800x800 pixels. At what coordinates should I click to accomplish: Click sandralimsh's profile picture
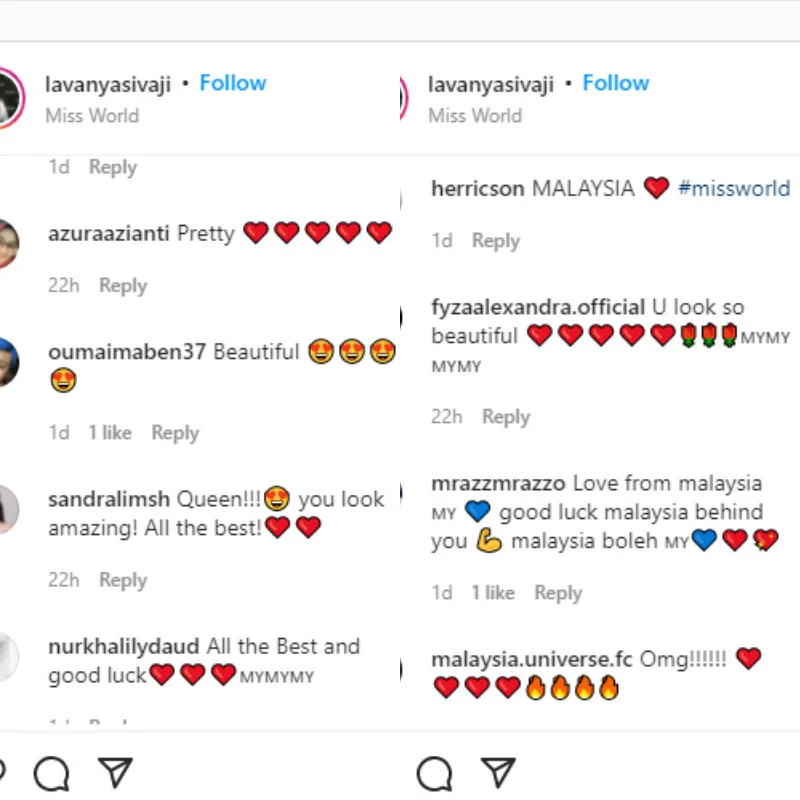[8, 509]
